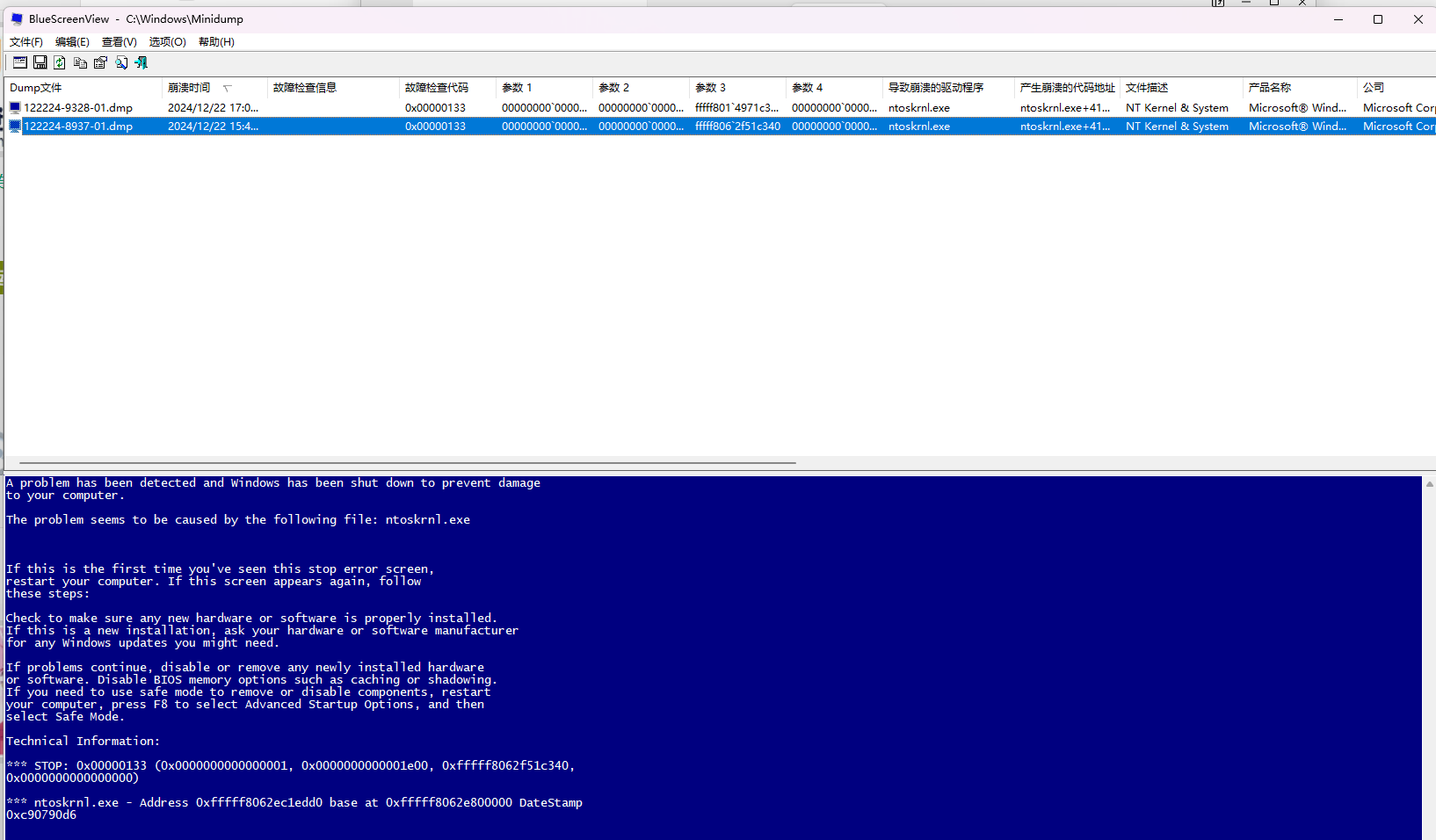Image resolution: width=1436 pixels, height=840 pixels.
Task: Open the 查看(V) menu
Action: tap(119, 41)
